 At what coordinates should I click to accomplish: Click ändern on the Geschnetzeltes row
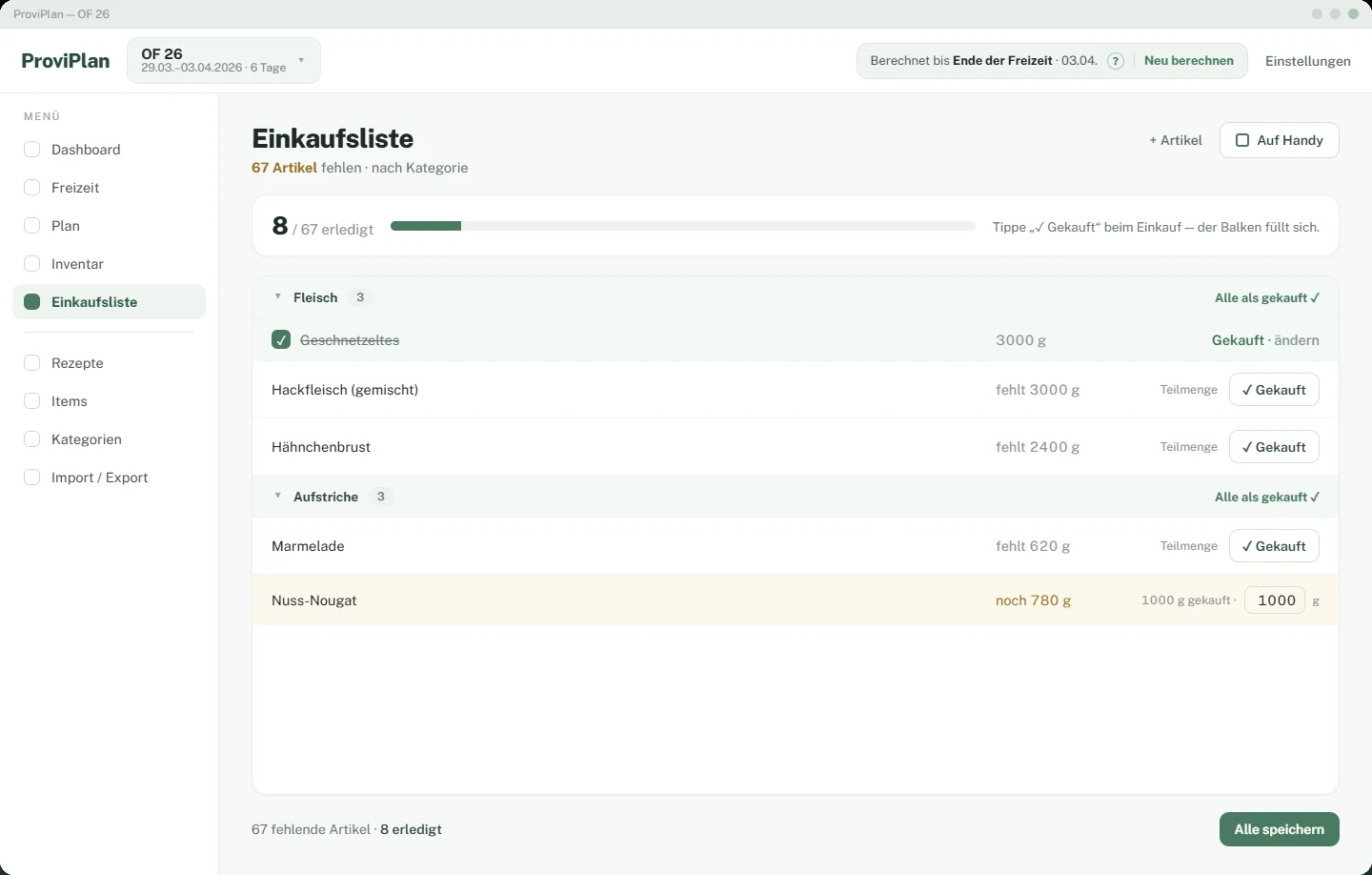[x=1297, y=340]
